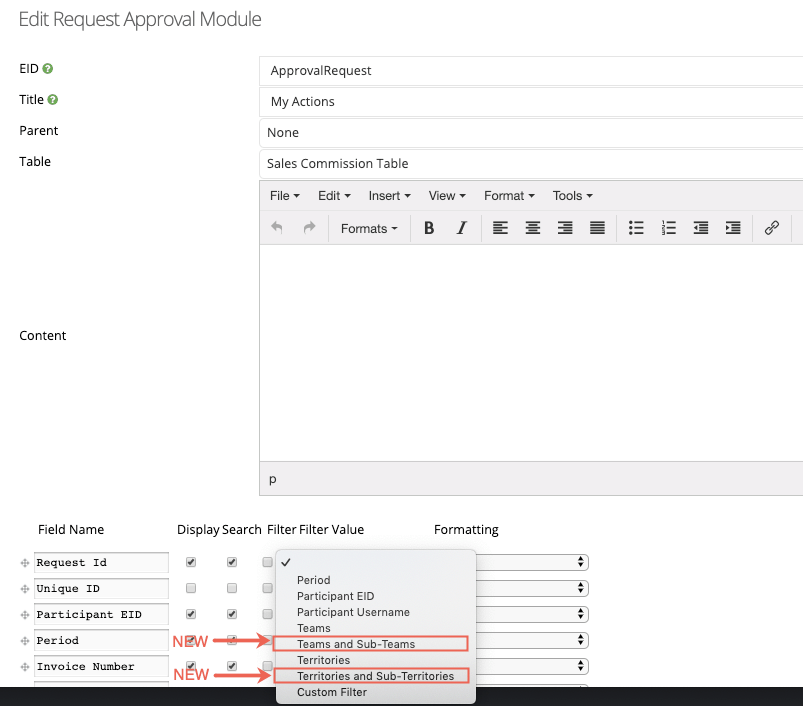Open the Parent dropdown showing None

(531, 133)
